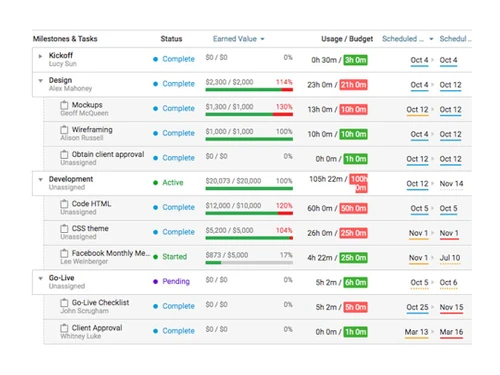Click Development's red 100h budget badge
Screen dimensions: 500x375
pyautogui.click(x=358, y=183)
